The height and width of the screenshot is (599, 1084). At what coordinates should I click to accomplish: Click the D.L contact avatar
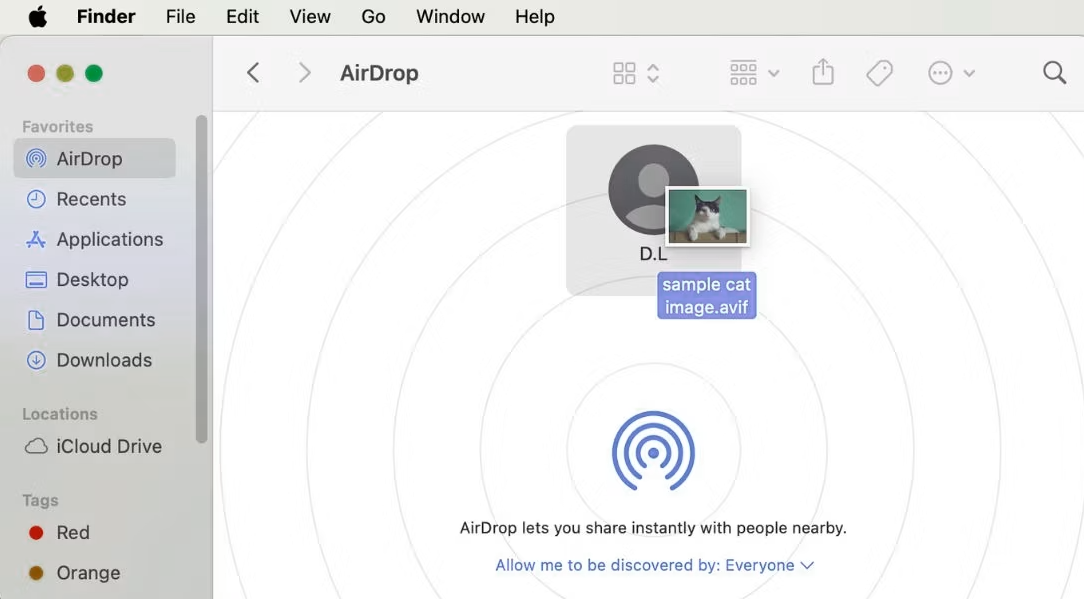[x=653, y=189]
